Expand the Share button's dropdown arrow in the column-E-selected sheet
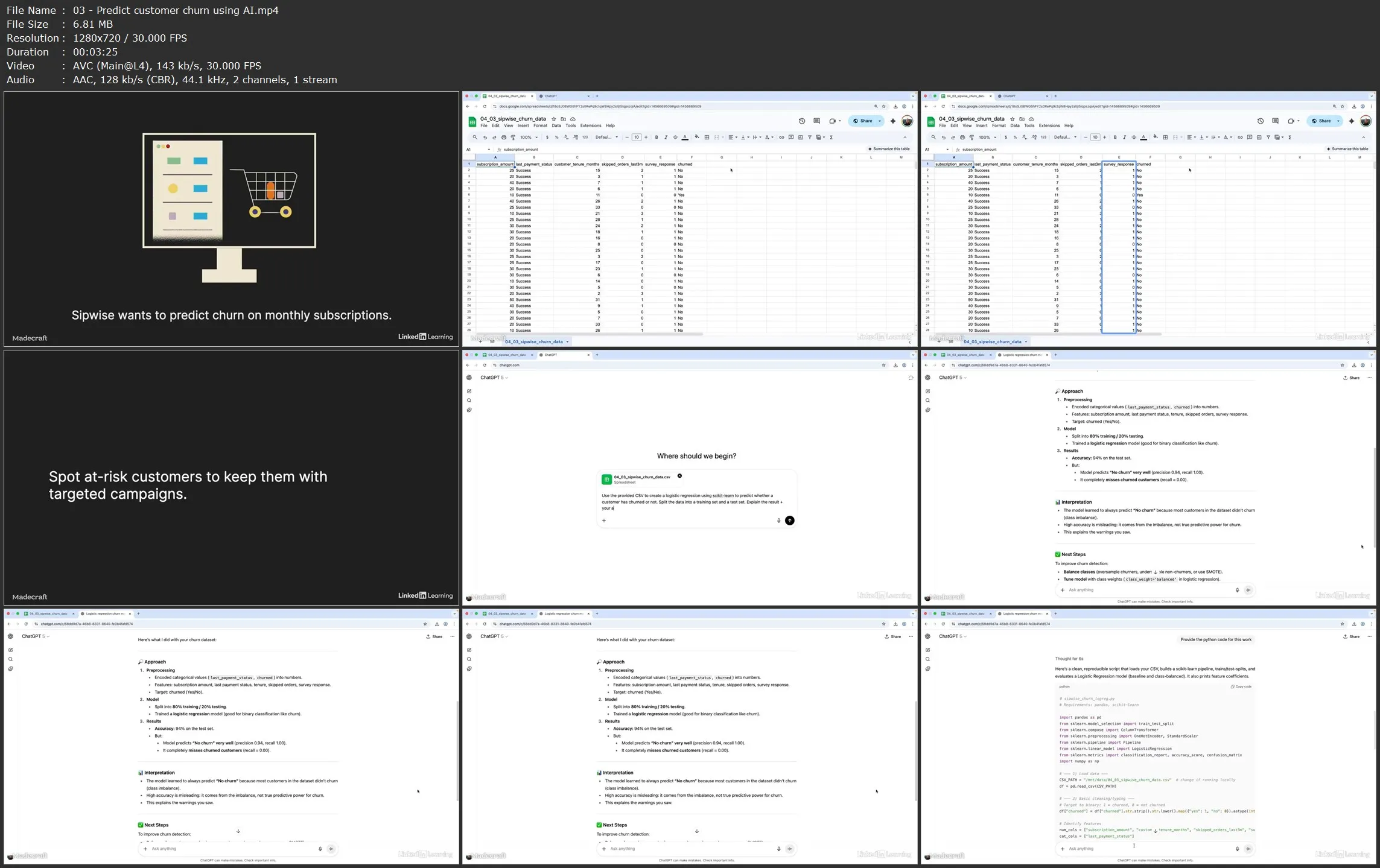 point(1338,121)
